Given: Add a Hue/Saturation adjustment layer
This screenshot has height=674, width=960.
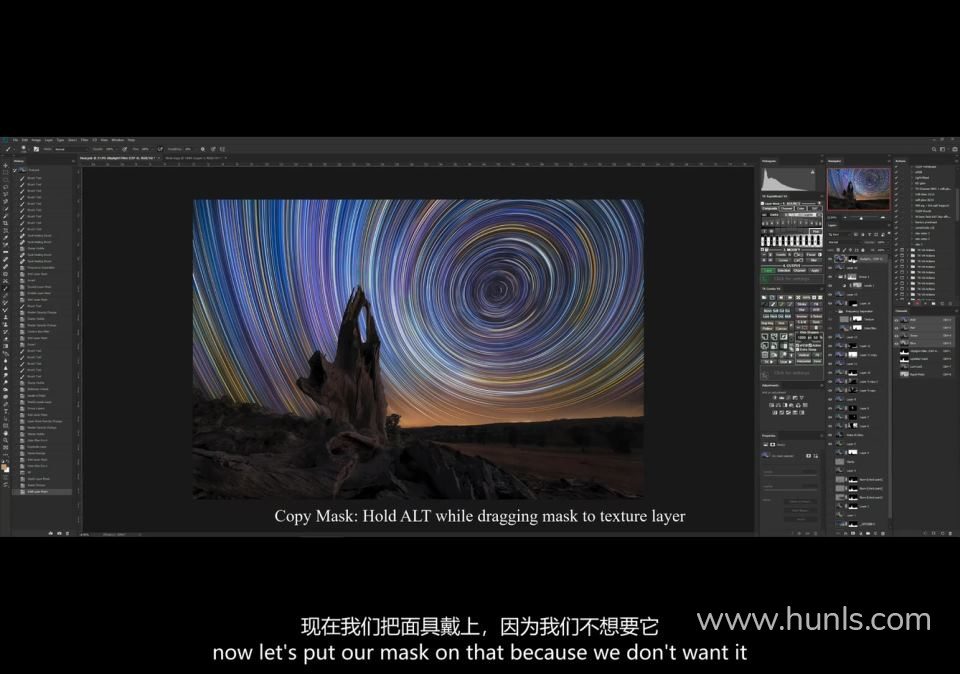Looking at the screenshot, I should point(771,405).
